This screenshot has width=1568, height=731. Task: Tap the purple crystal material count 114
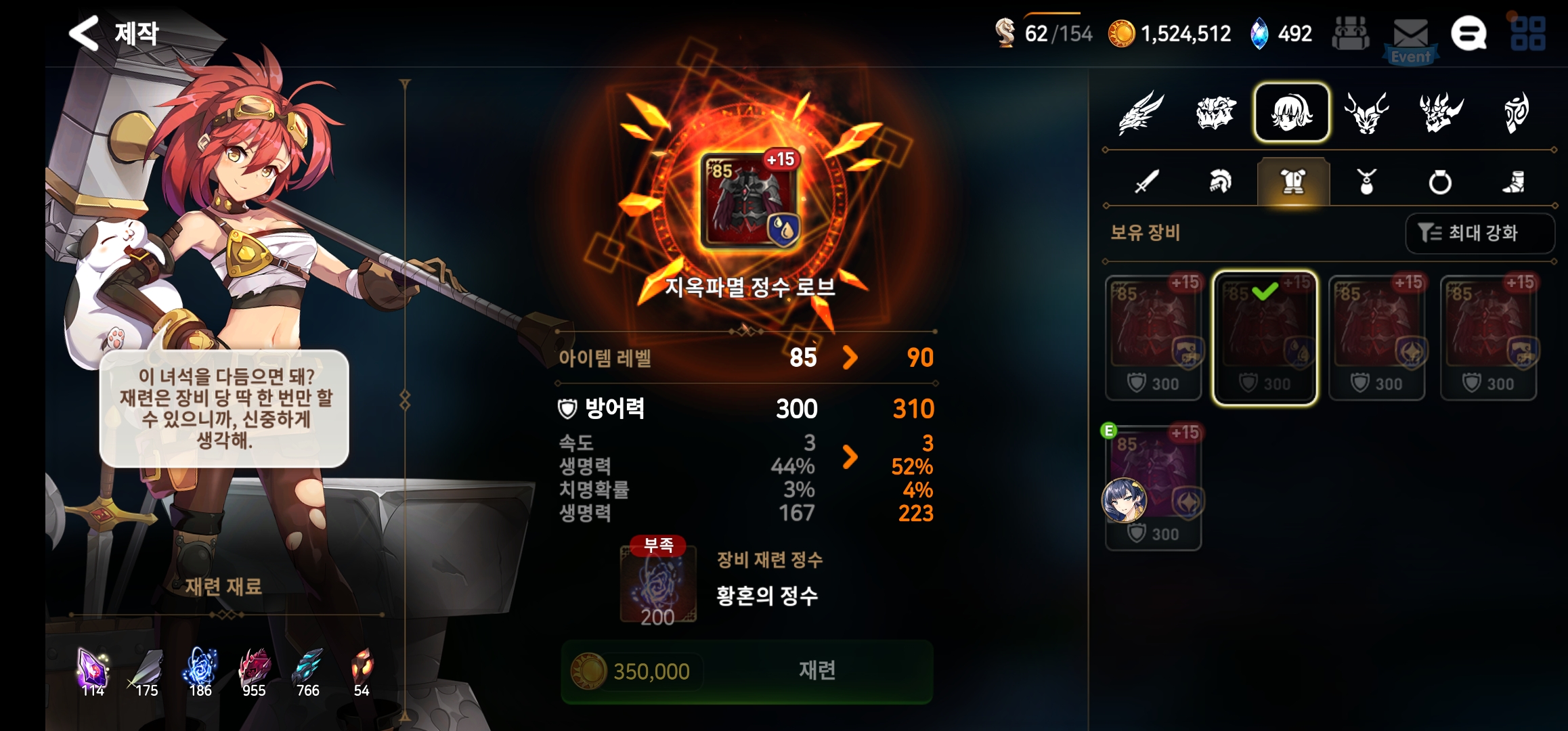[93, 673]
